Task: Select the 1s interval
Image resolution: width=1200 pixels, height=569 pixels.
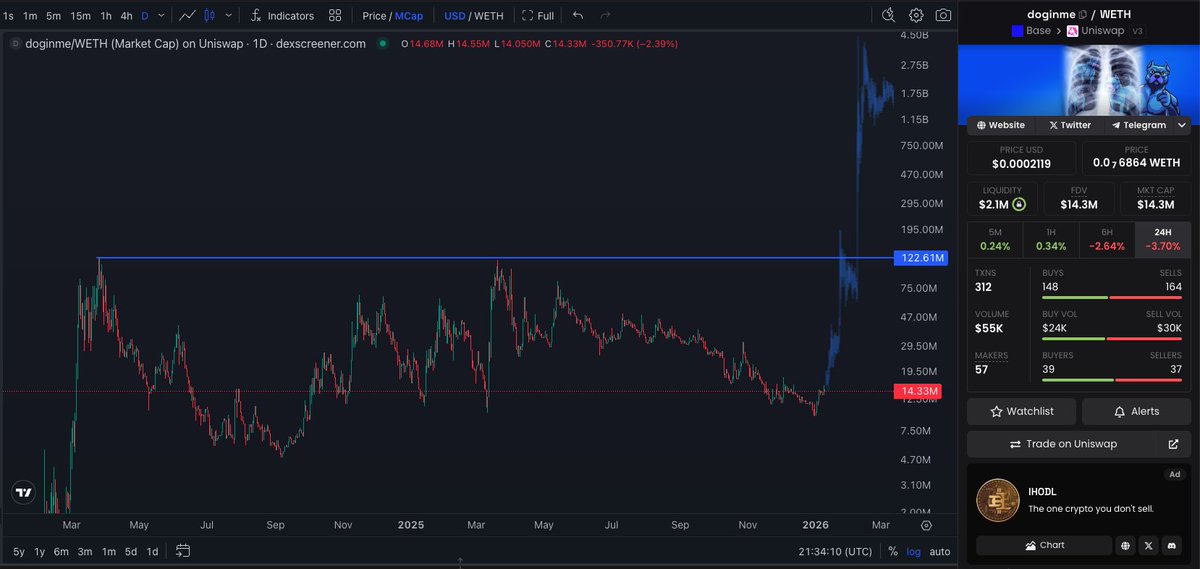Action: [x=9, y=16]
